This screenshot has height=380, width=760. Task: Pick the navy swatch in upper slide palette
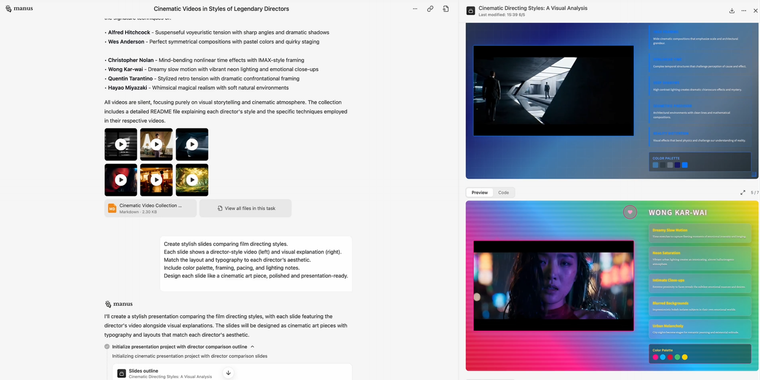[x=677, y=165]
